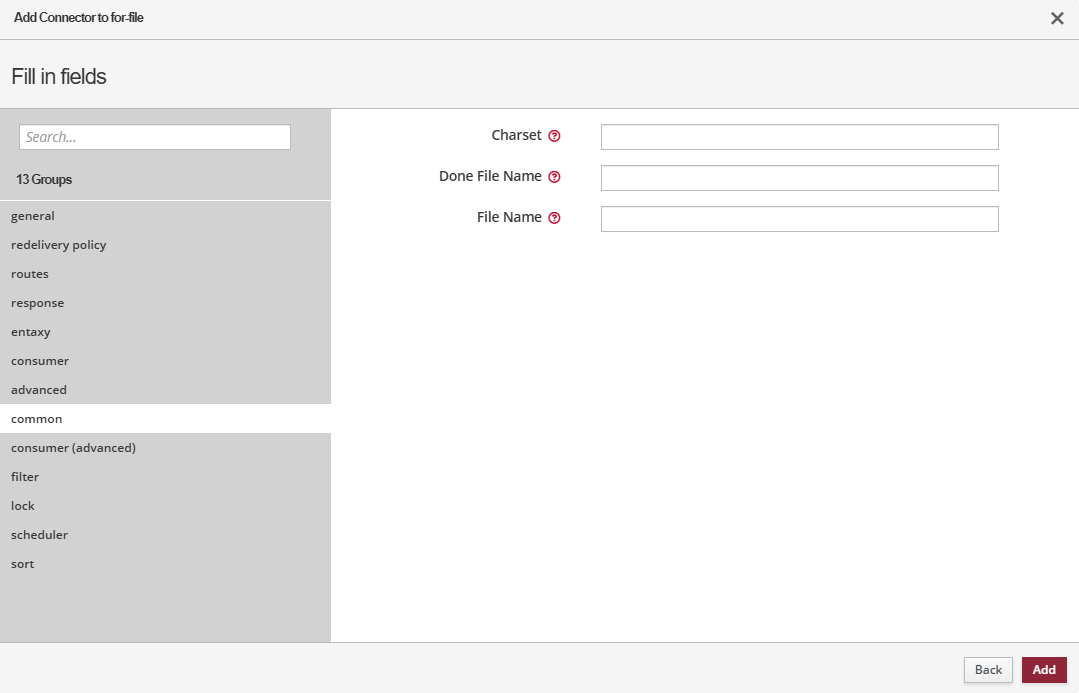Click the help icon next to File Name

(554, 218)
